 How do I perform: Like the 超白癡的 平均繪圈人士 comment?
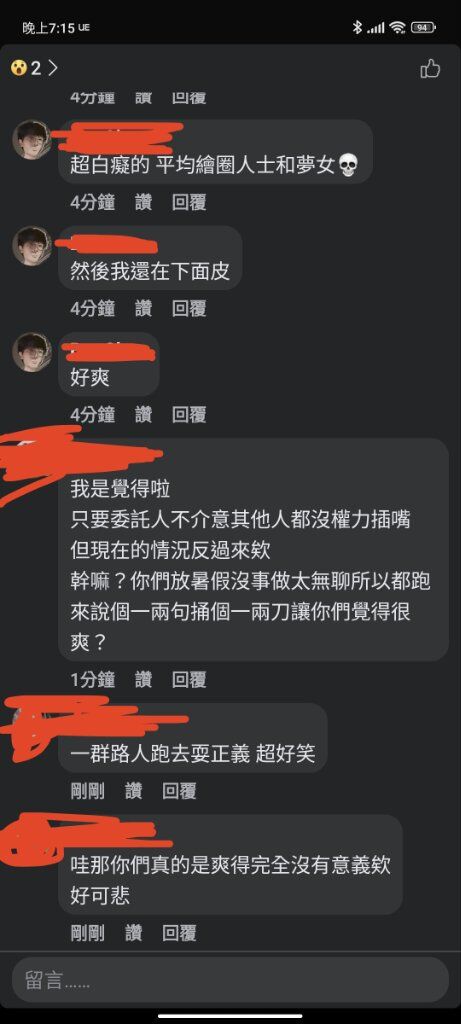[143, 202]
